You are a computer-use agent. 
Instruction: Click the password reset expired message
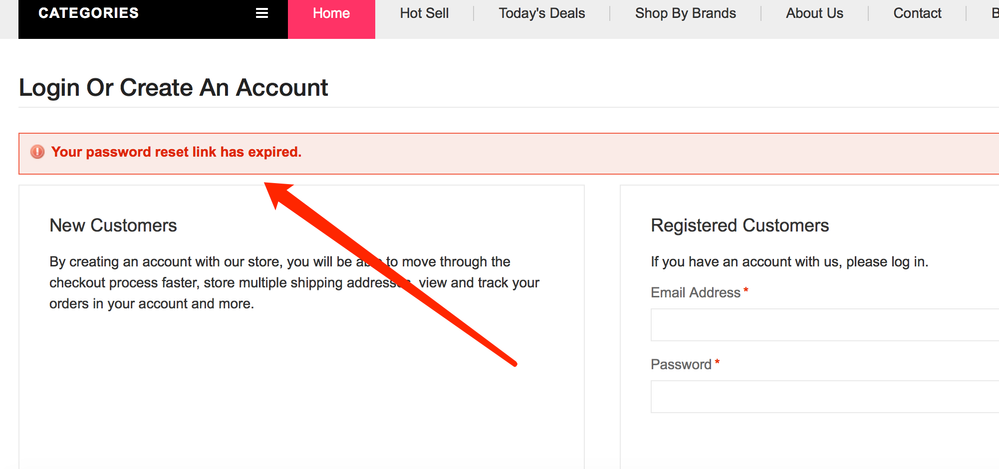(176, 152)
